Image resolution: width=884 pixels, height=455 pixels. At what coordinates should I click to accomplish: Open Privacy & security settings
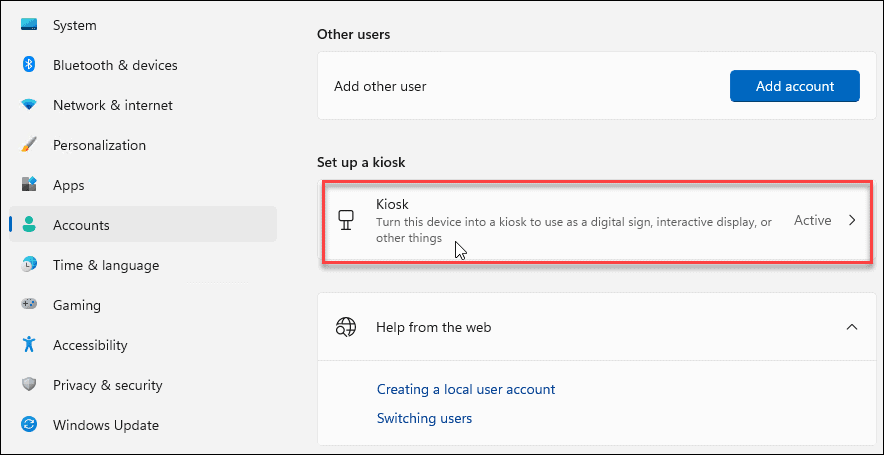[108, 386]
